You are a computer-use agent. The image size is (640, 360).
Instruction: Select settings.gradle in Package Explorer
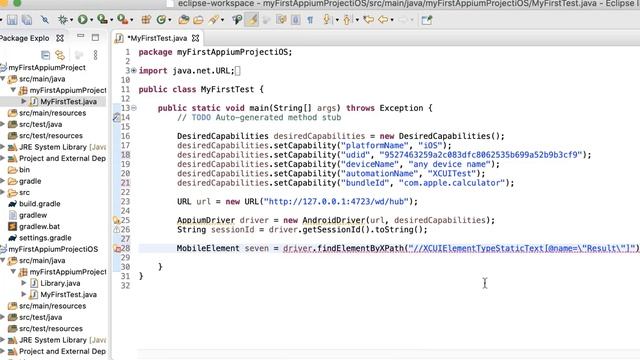tap(45, 238)
